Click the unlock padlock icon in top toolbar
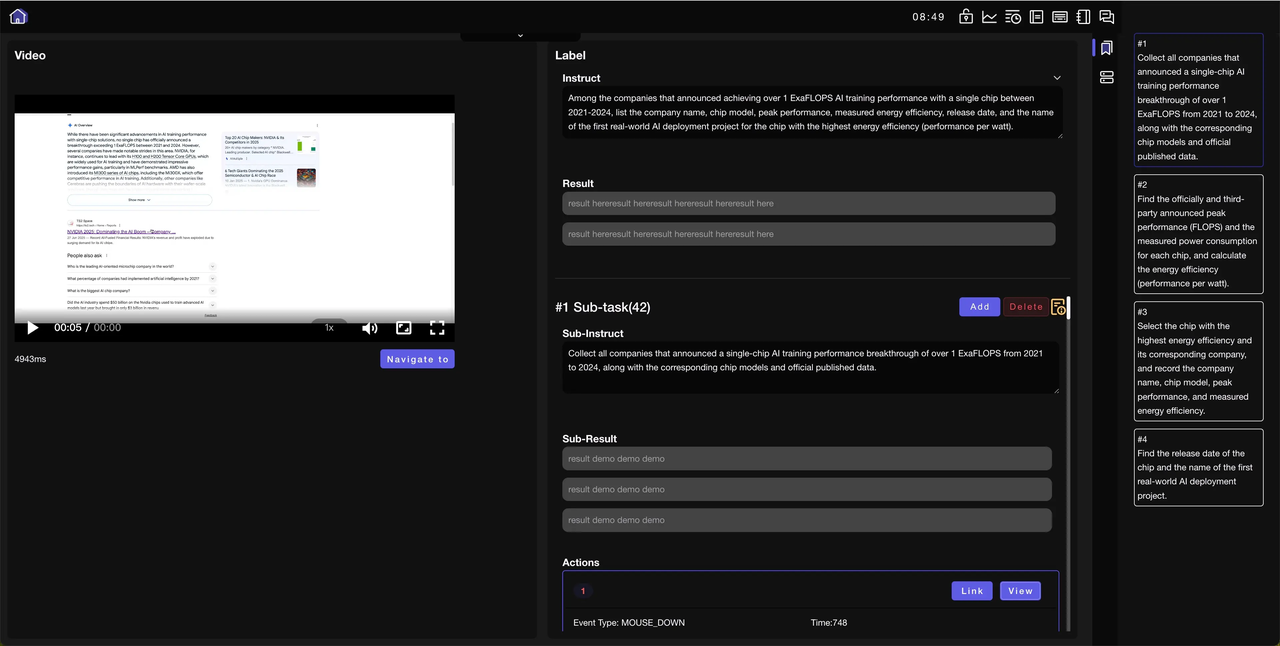Viewport: 1280px width, 646px height. click(966, 17)
